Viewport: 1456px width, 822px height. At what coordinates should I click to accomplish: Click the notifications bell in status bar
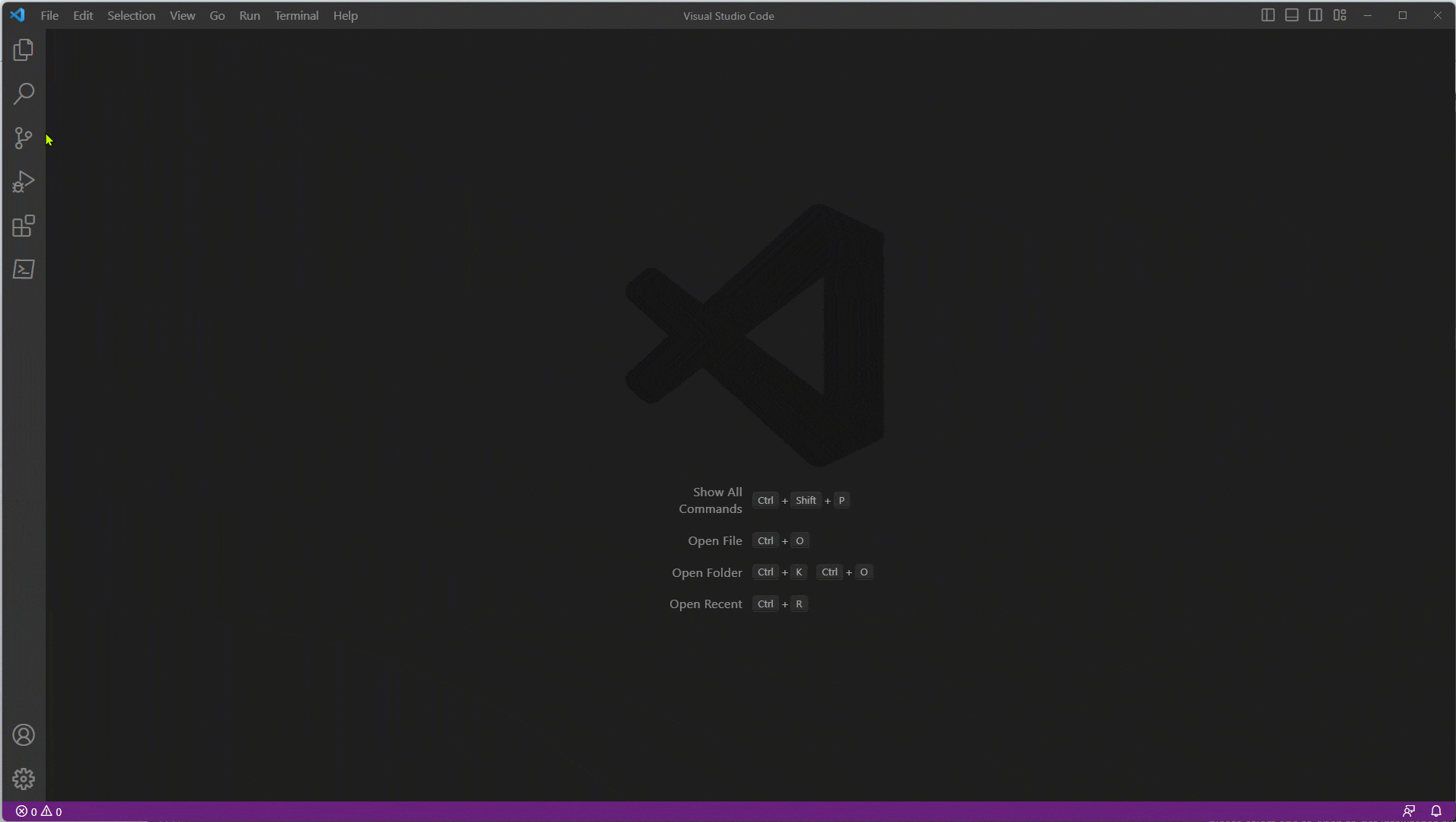[x=1436, y=811]
